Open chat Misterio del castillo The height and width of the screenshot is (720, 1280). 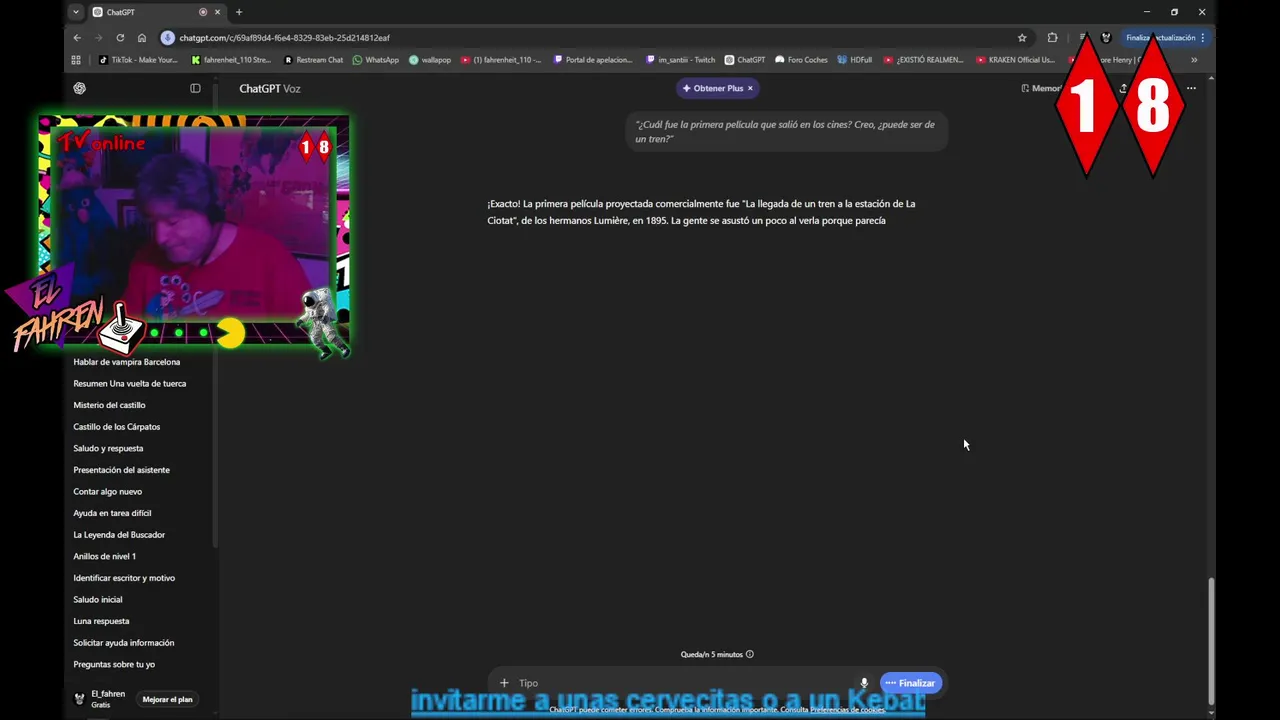coord(109,405)
